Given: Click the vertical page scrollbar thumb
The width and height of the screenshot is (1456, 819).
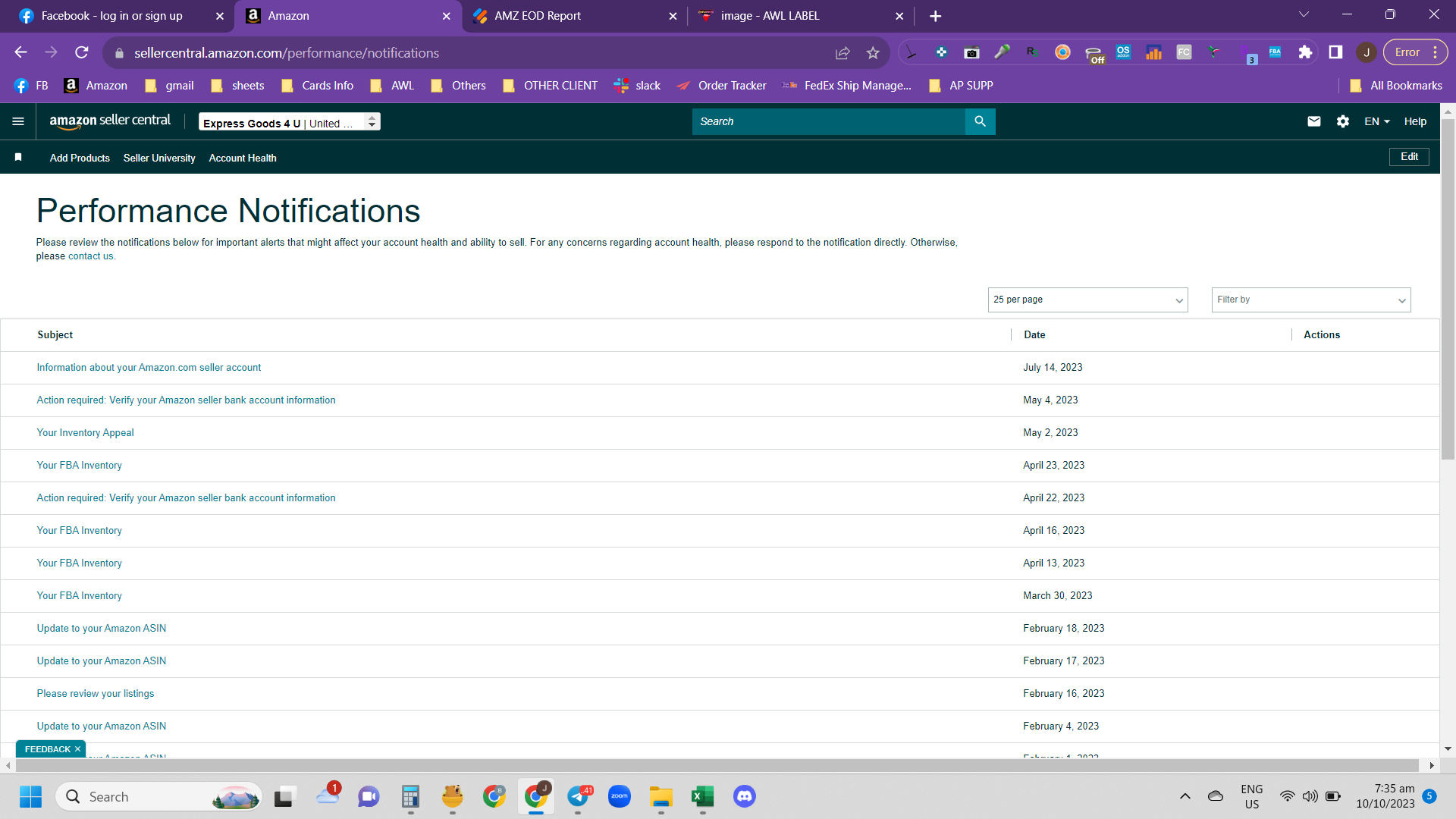Looking at the screenshot, I should pos(1448,288).
